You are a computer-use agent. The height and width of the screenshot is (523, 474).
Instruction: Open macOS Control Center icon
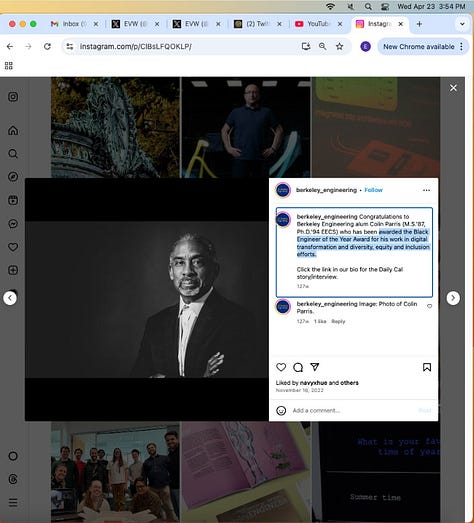(385, 6)
